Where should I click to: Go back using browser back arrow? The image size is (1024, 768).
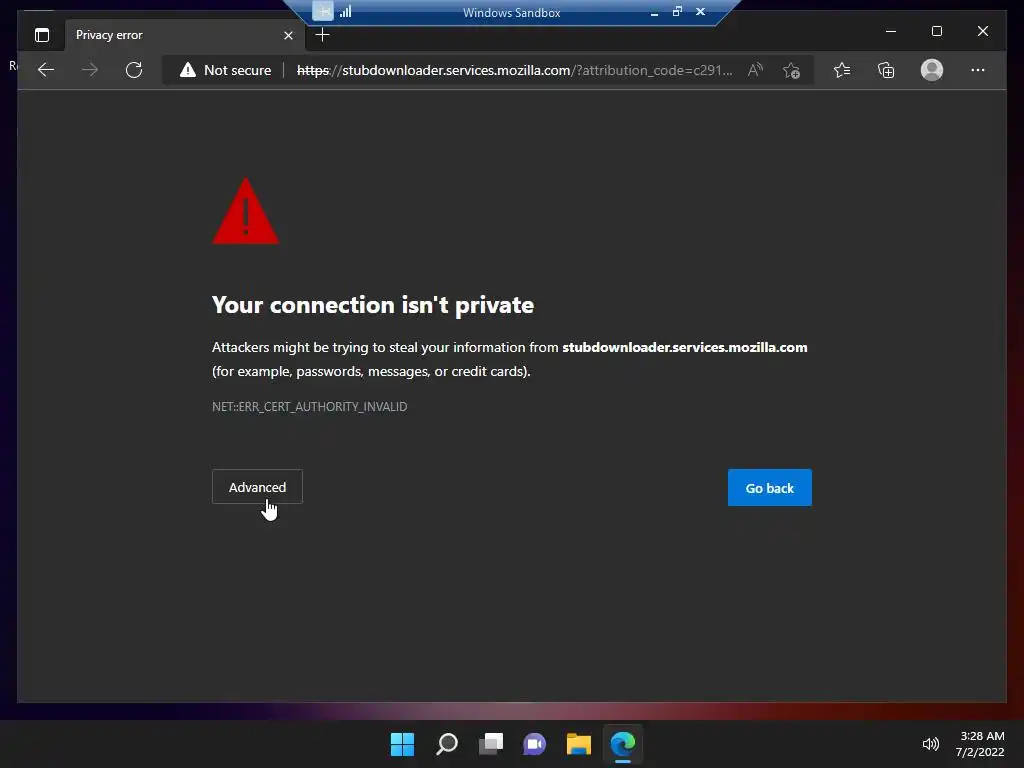coord(46,70)
